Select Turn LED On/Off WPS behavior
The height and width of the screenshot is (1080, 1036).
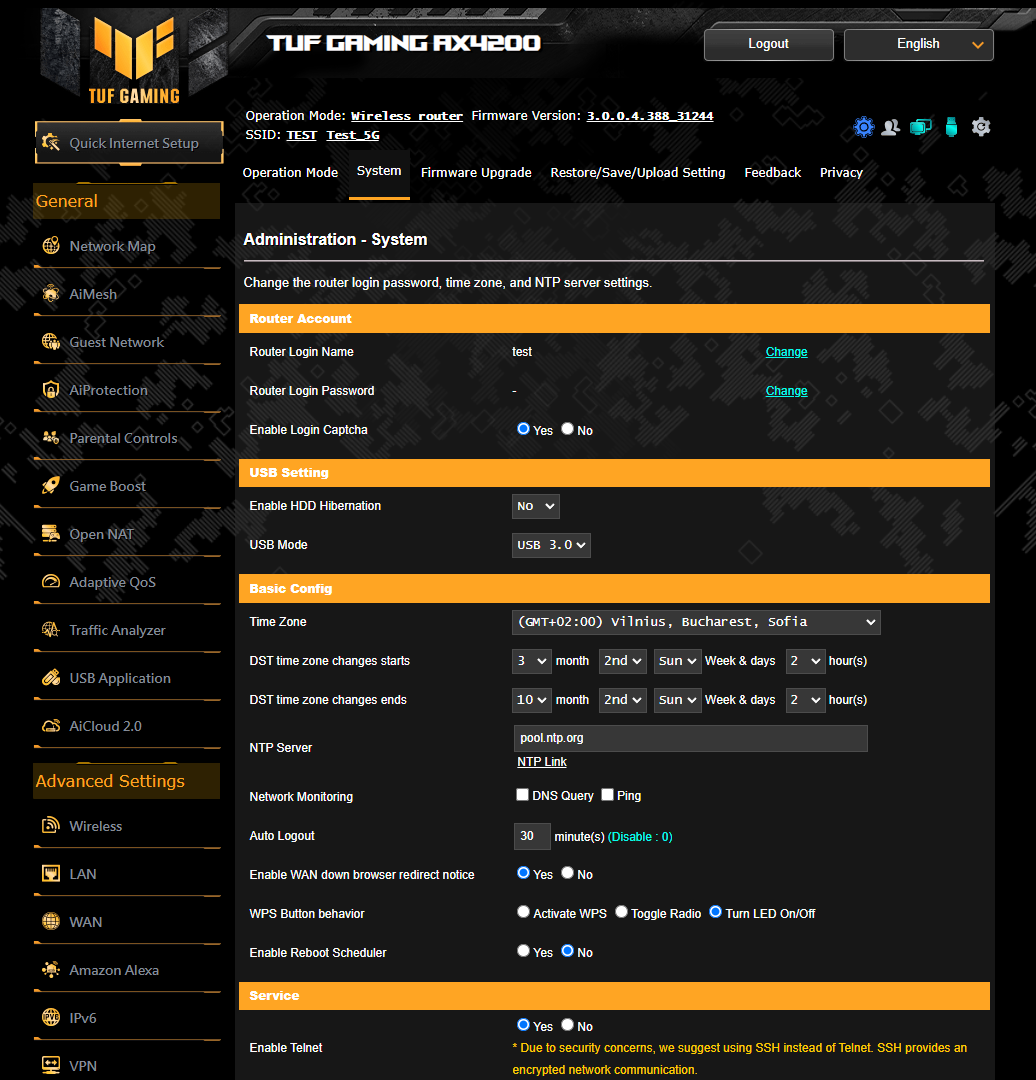[x=716, y=913]
